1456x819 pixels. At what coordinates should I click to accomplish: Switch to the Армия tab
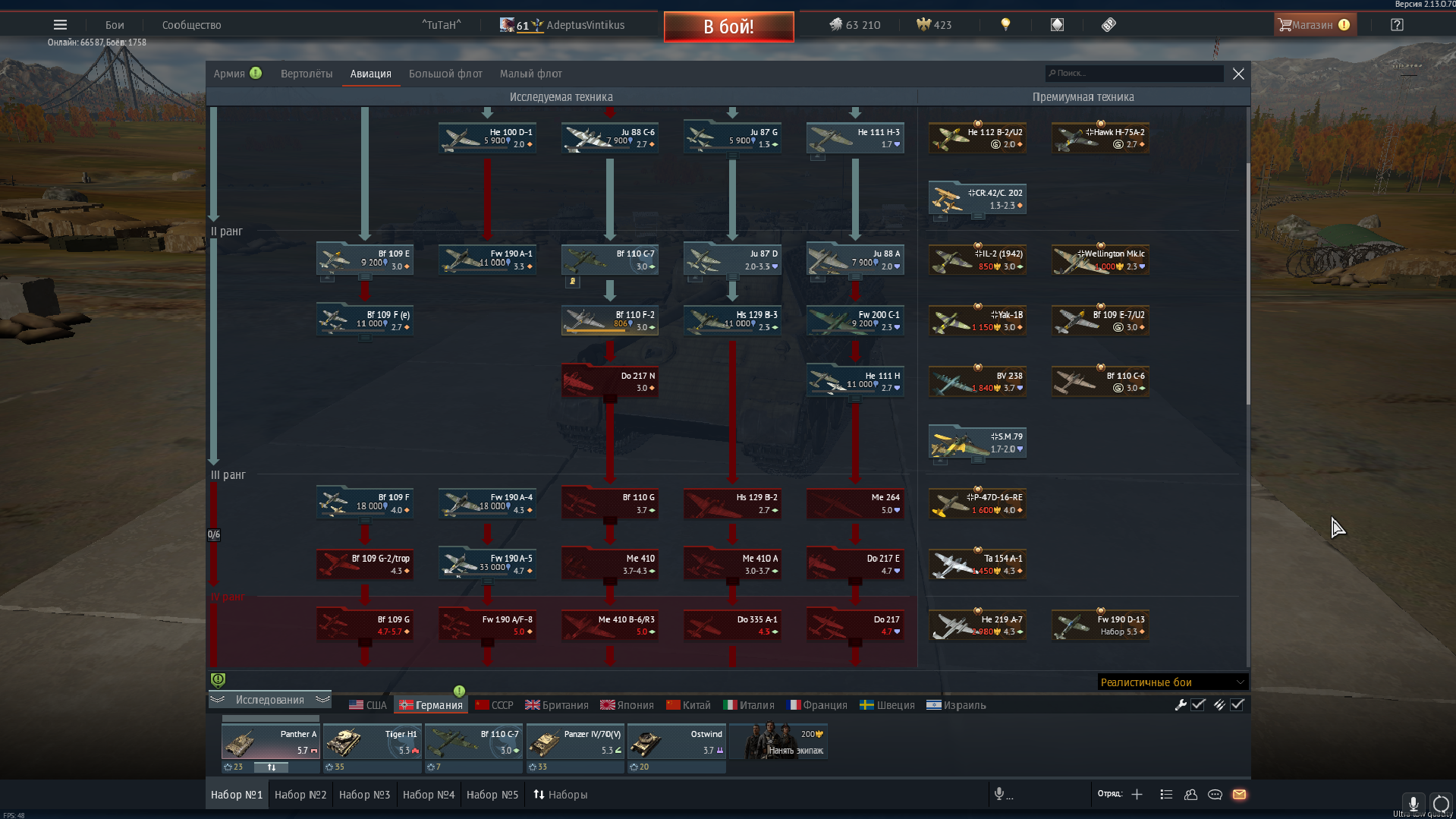[229, 74]
